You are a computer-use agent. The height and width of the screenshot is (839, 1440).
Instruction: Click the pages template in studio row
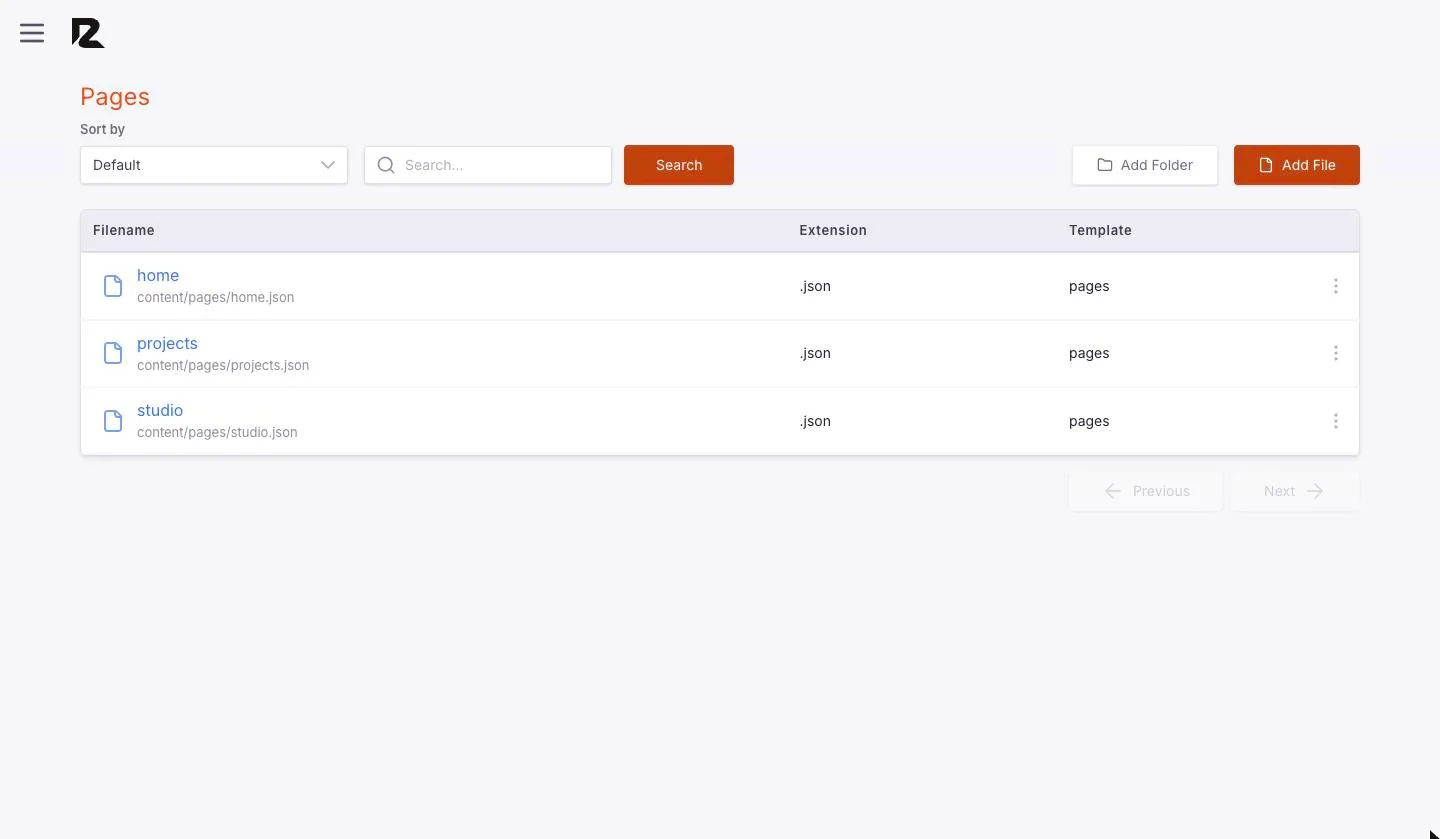coord(1089,421)
